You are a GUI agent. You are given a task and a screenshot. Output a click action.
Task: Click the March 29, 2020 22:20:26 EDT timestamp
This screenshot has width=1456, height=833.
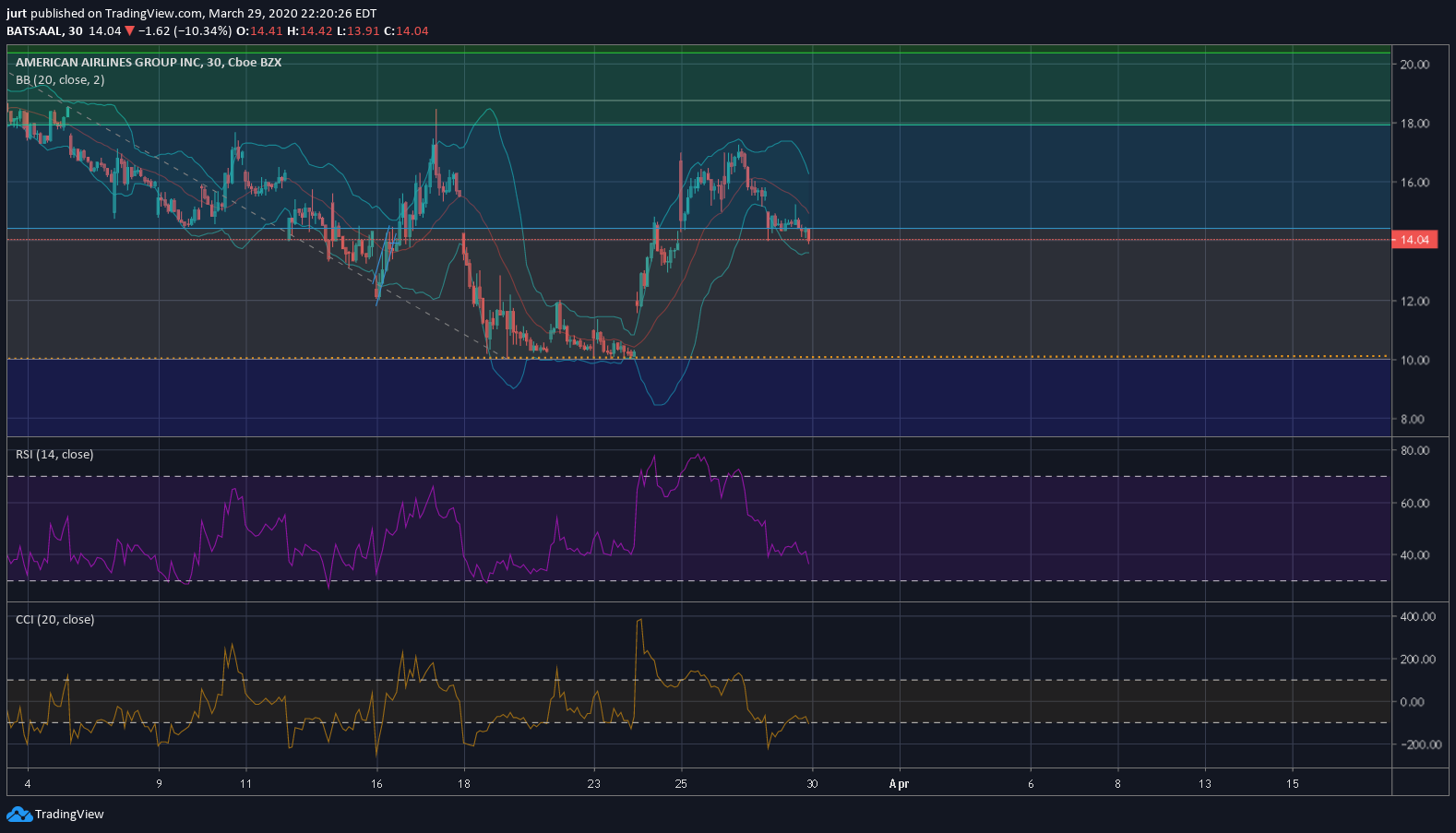click(292, 14)
